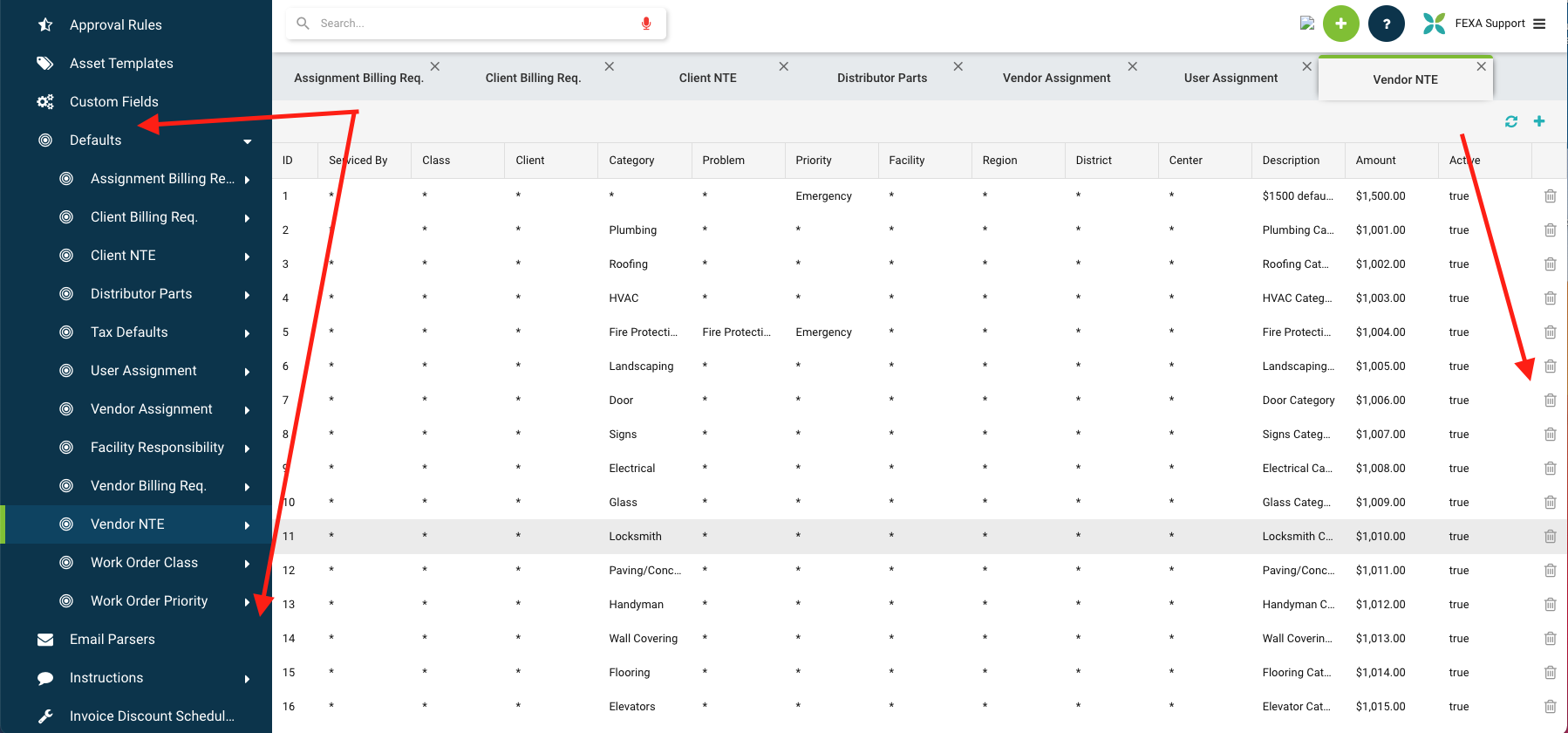Open Work Order Class in the sidebar
Image resolution: width=1568 pixels, height=733 pixels.
click(x=144, y=563)
